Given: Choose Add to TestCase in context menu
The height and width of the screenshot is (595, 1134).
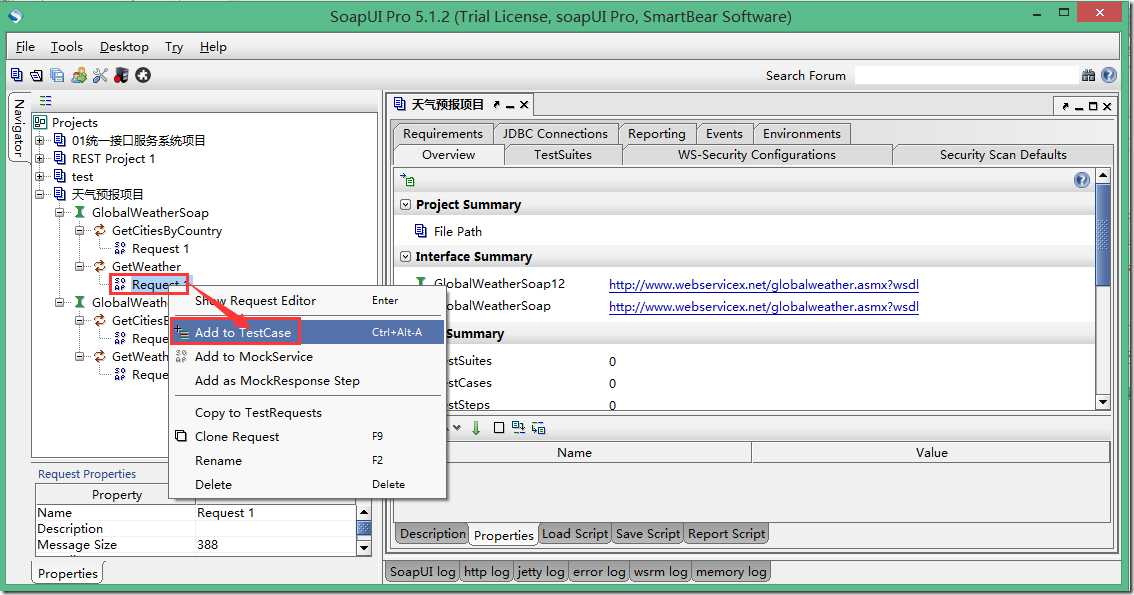Looking at the screenshot, I should pos(307,333).
